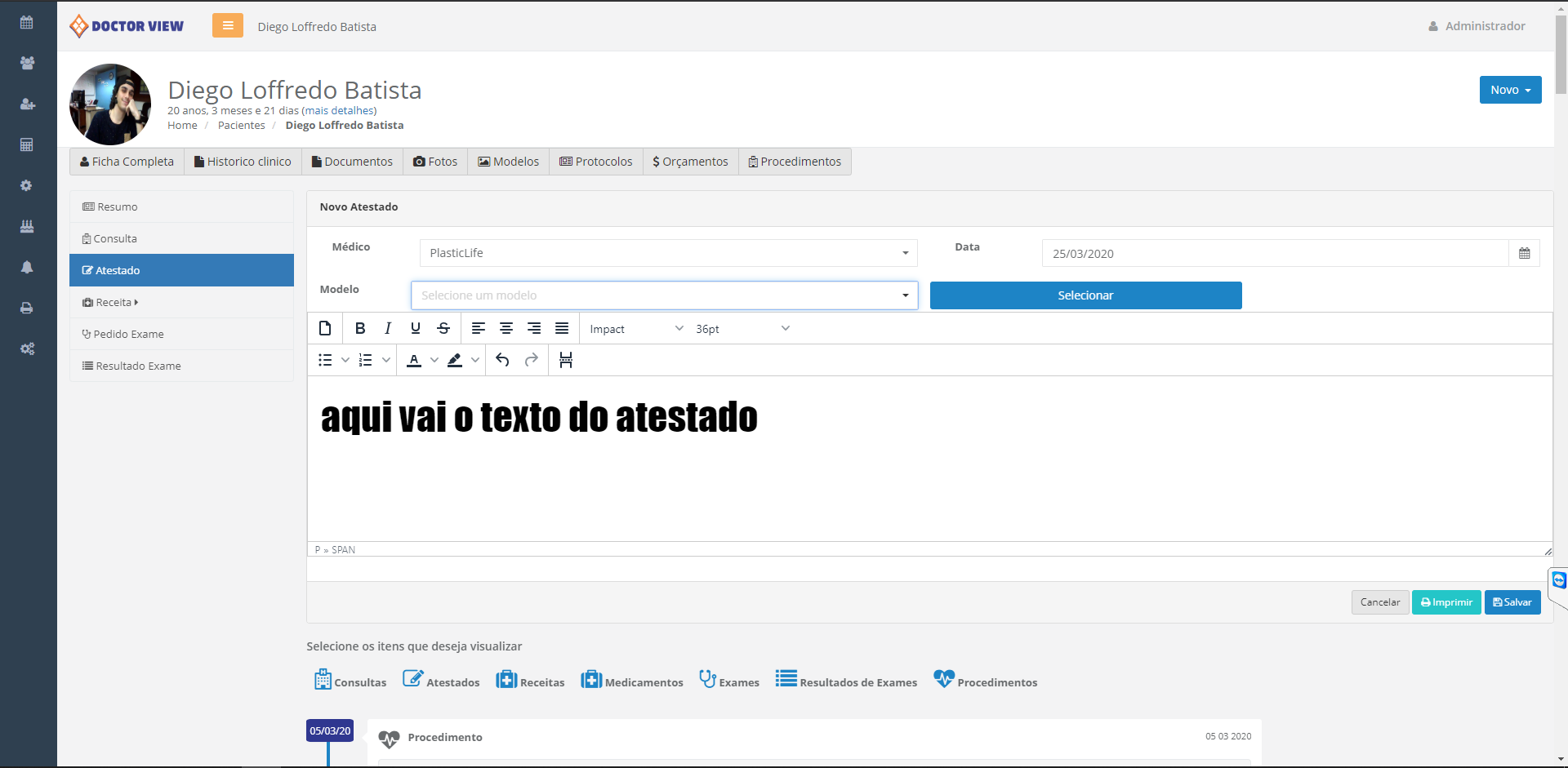Toggle italic text formatting
Image resolution: width=1568 pixels, height=768 pixels.
[x=388, y=328]
